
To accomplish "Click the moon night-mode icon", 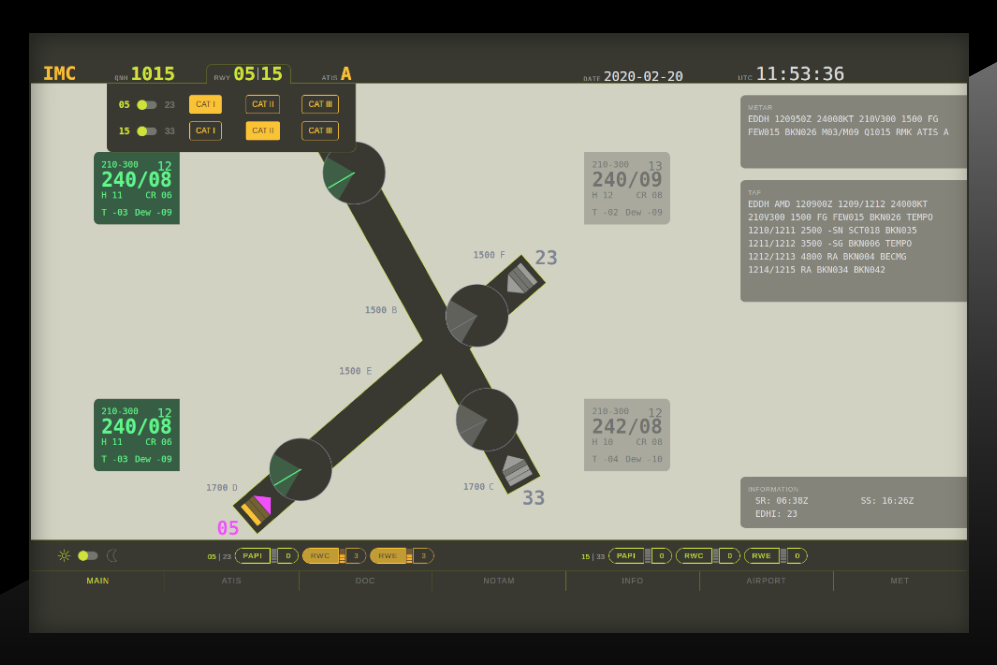I will pos(112,556).
